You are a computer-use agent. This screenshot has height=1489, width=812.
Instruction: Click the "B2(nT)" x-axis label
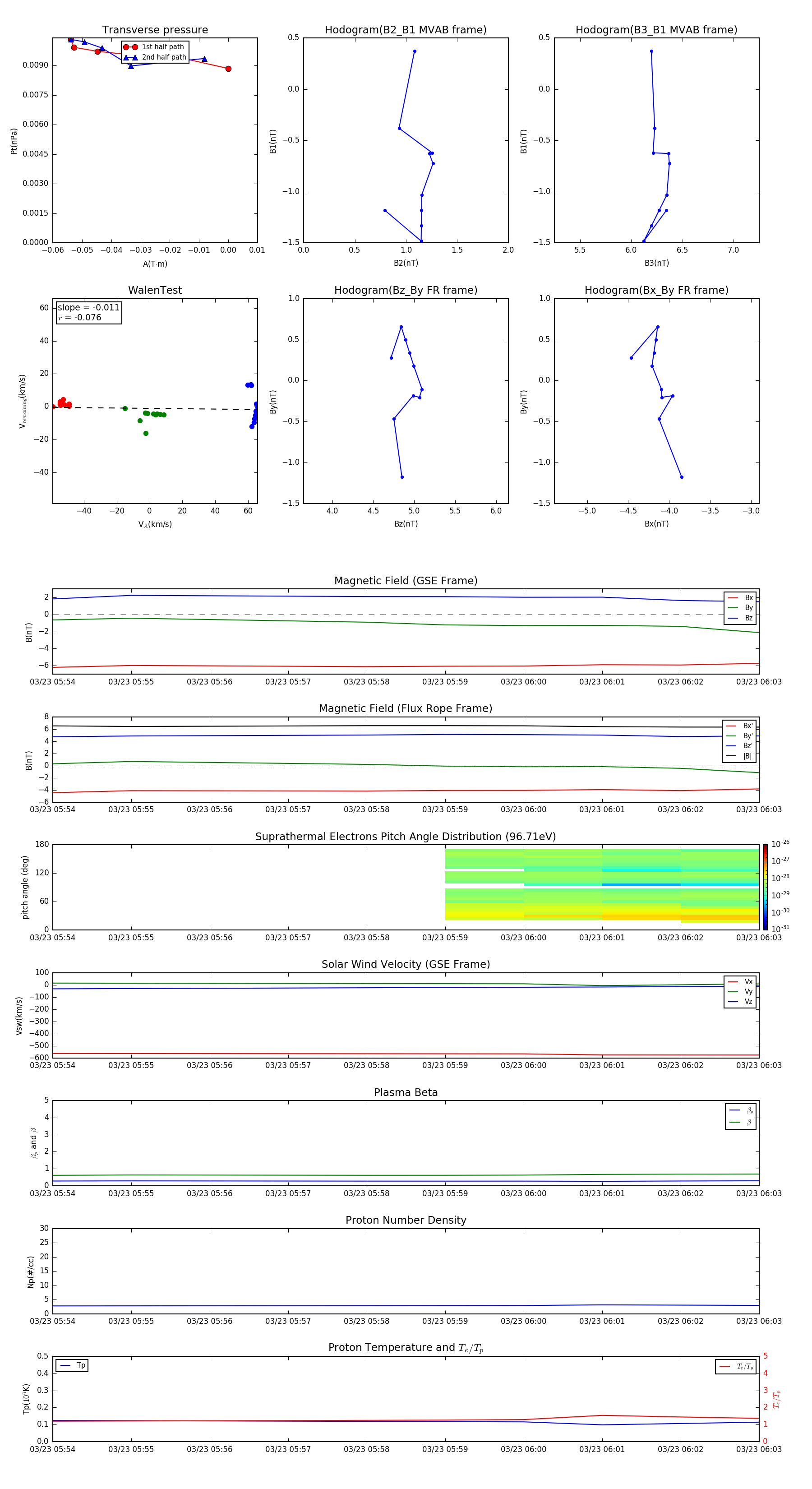(406, 263)
